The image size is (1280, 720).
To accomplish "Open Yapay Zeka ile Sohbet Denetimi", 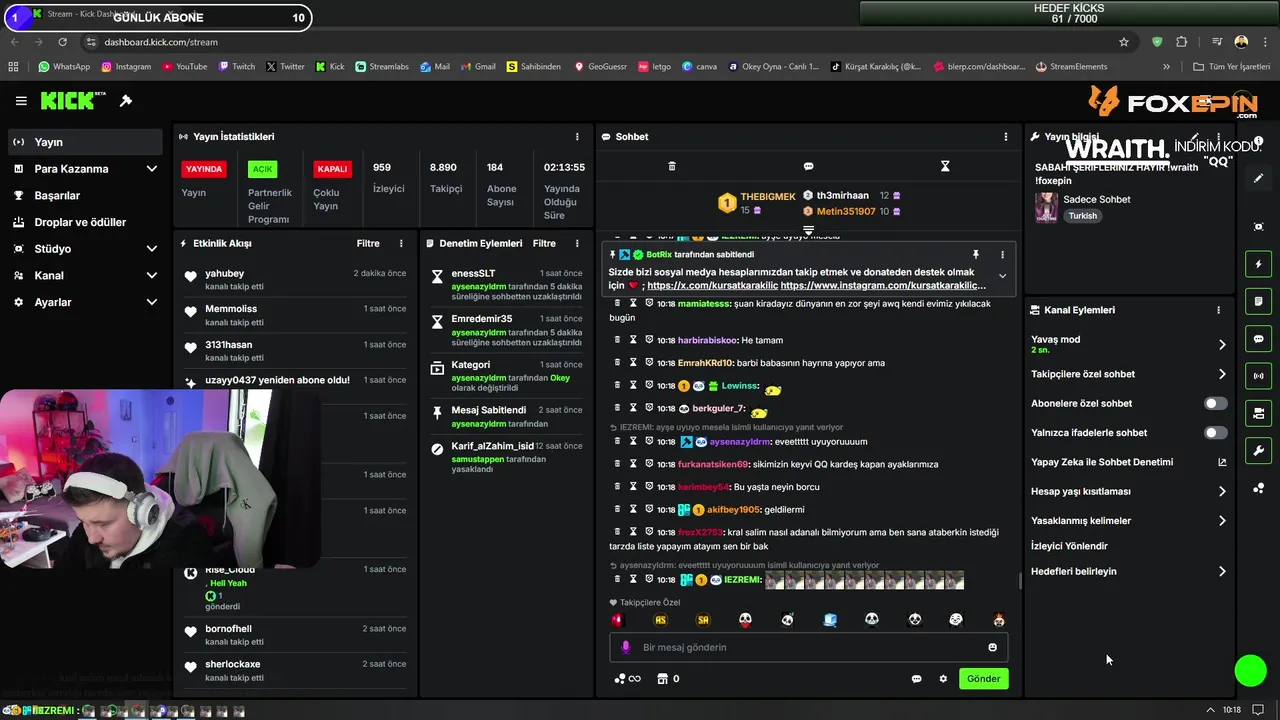I will coord(1128,463).
